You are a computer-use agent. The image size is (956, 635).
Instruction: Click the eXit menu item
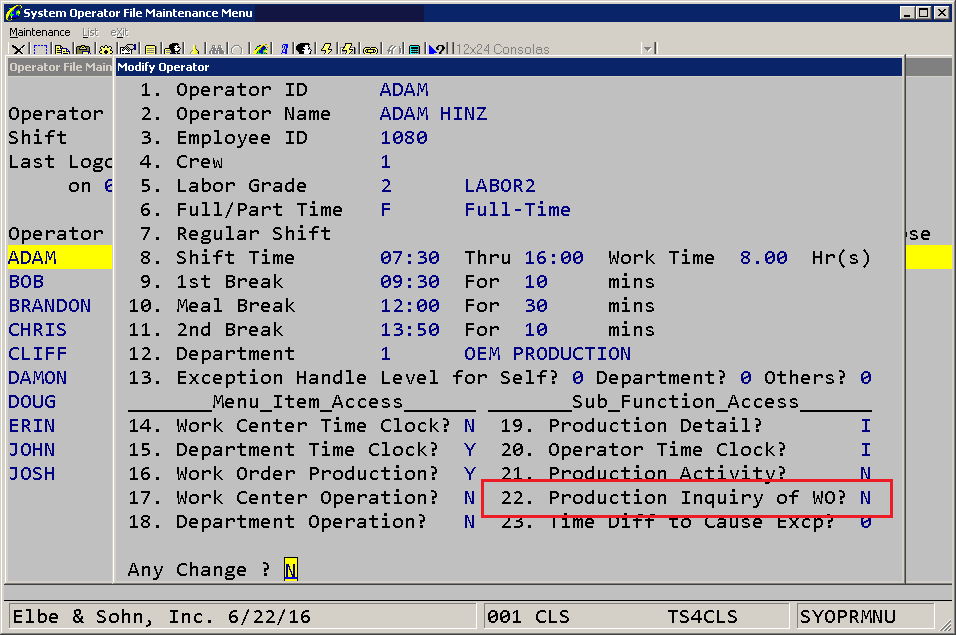pos(120,32)
